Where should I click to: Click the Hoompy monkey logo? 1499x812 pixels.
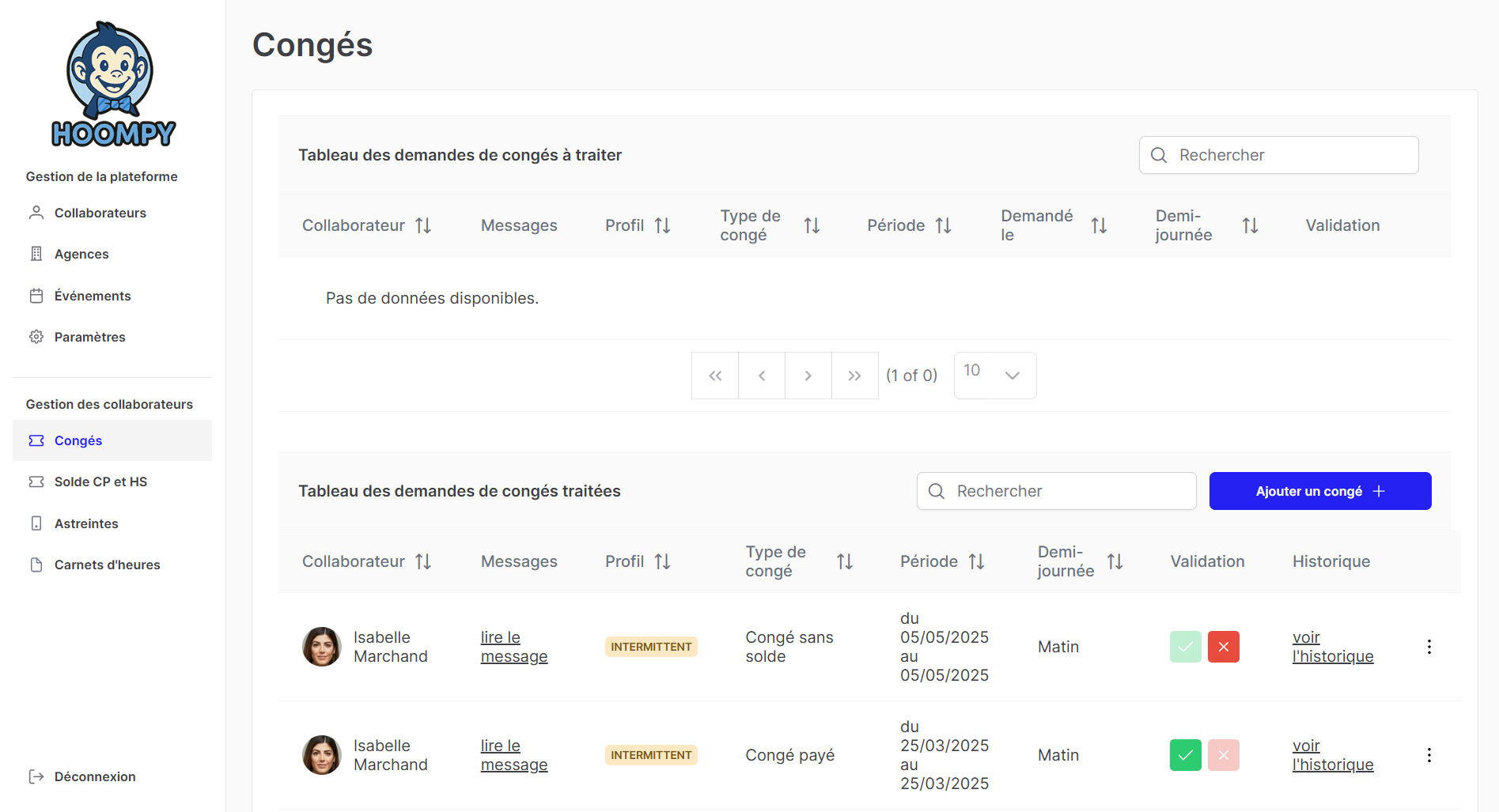[x=112, y=85]
